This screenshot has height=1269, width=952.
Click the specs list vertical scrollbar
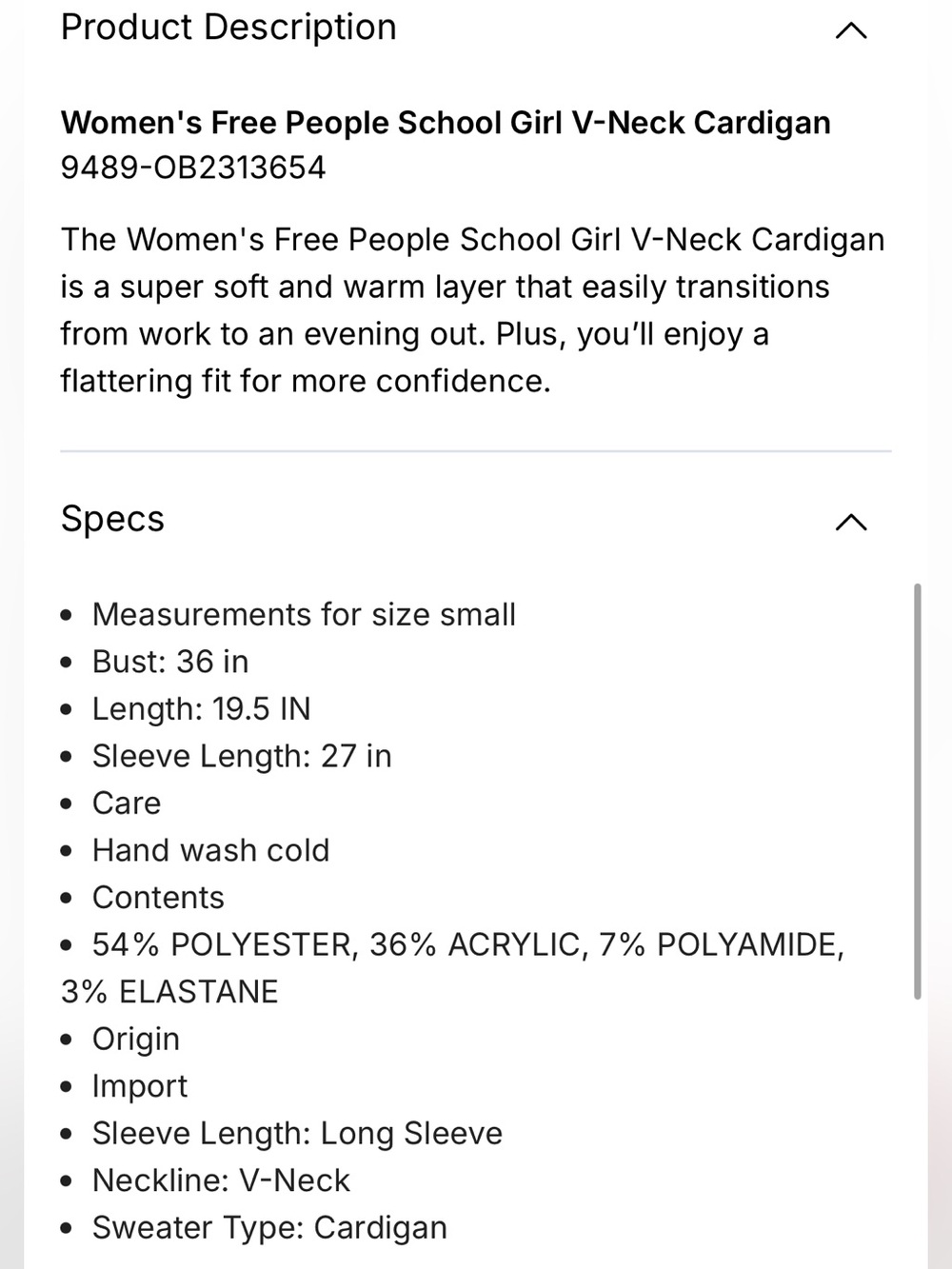tap(918, 791)
